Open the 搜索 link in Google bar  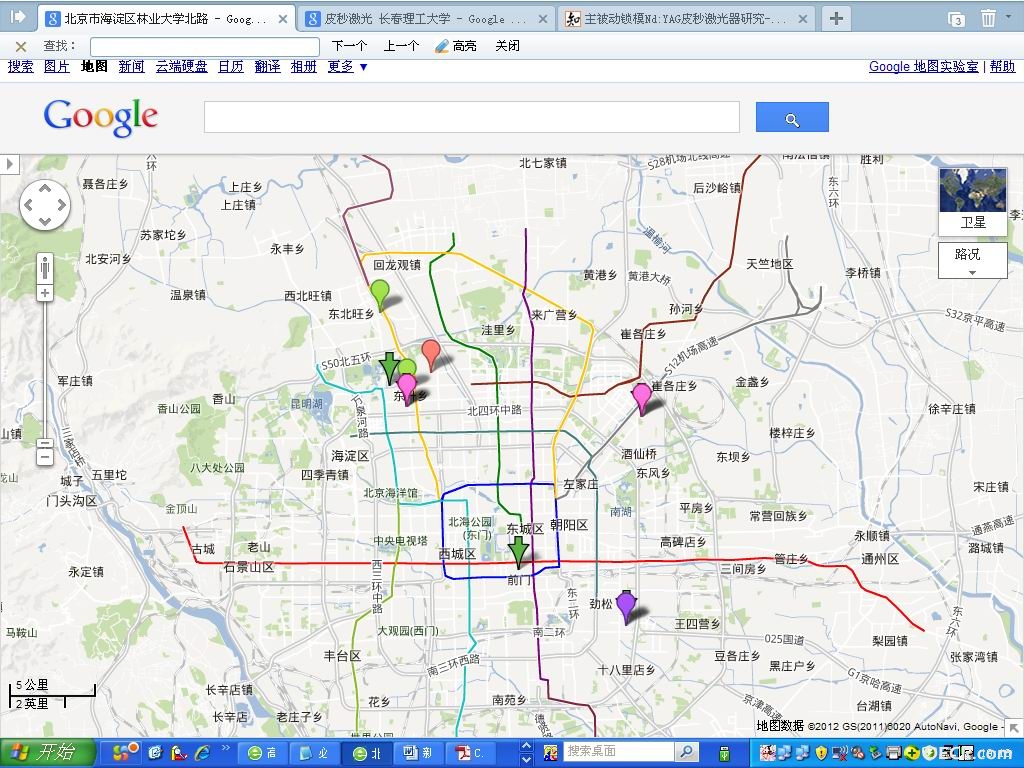20,67
